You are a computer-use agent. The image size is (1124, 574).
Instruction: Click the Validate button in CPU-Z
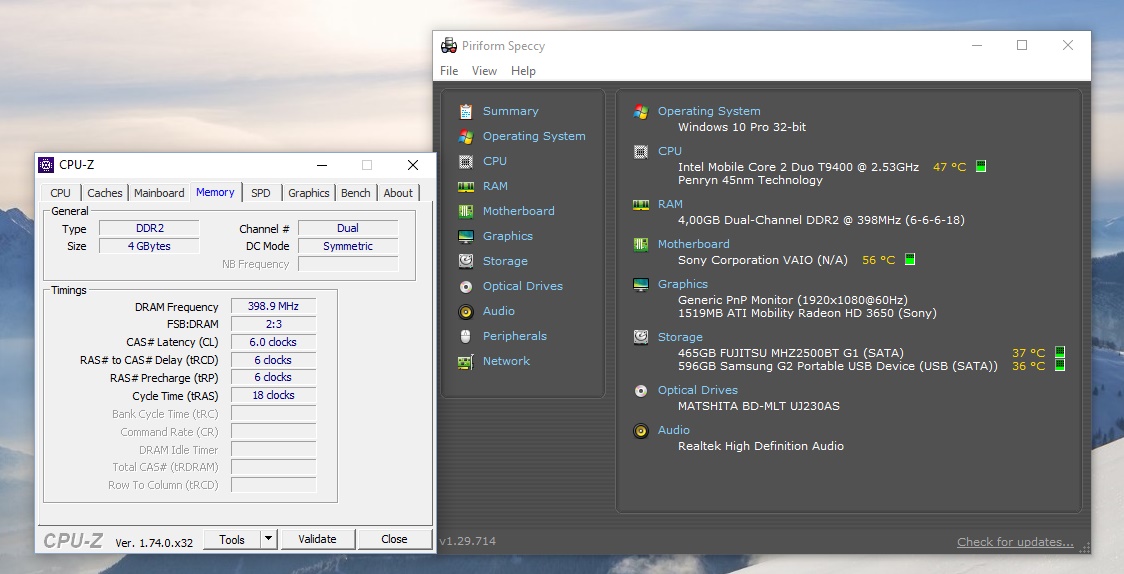[x=317, y=539]
